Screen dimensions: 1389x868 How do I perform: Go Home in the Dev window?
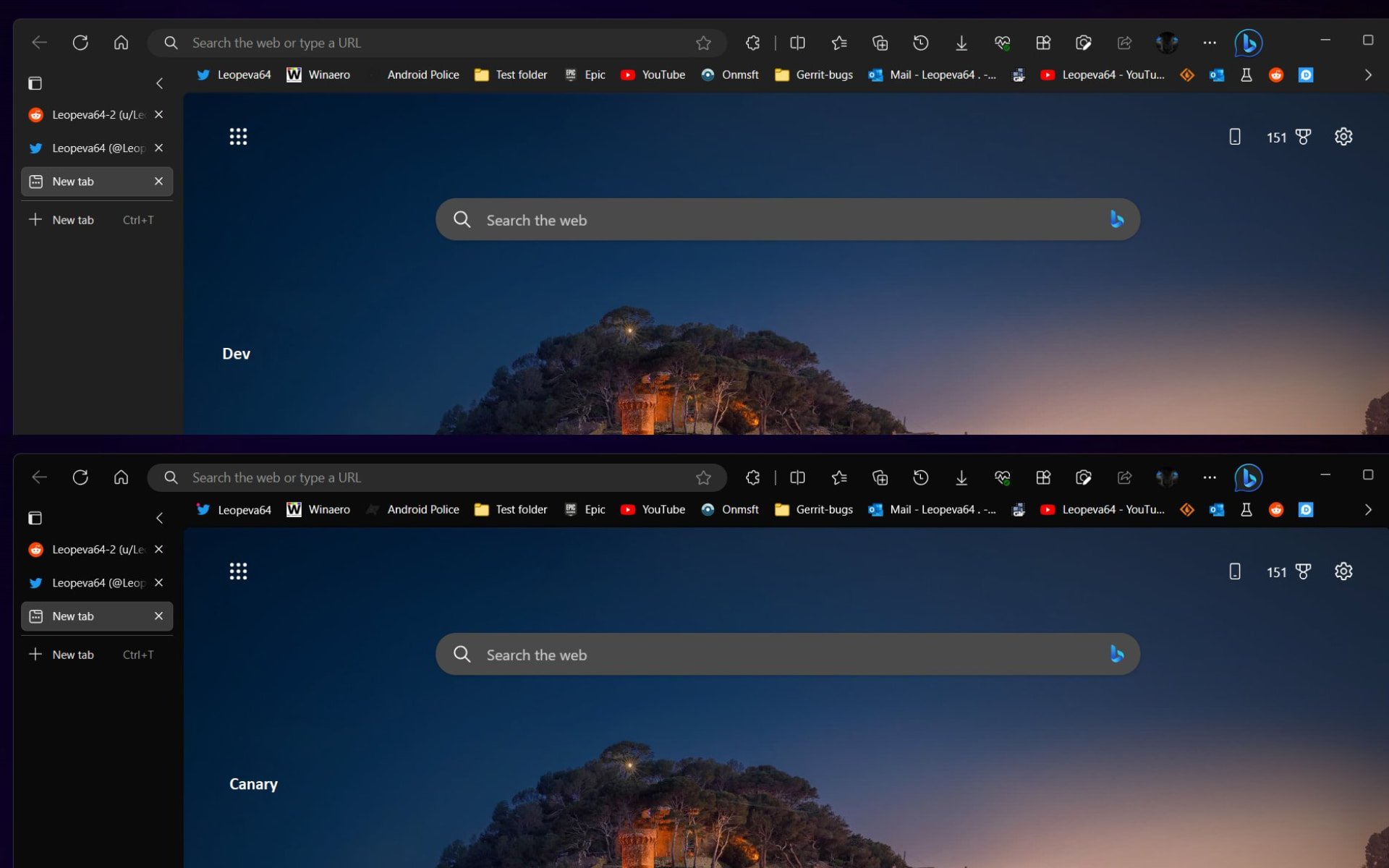(x=121, y=43)
